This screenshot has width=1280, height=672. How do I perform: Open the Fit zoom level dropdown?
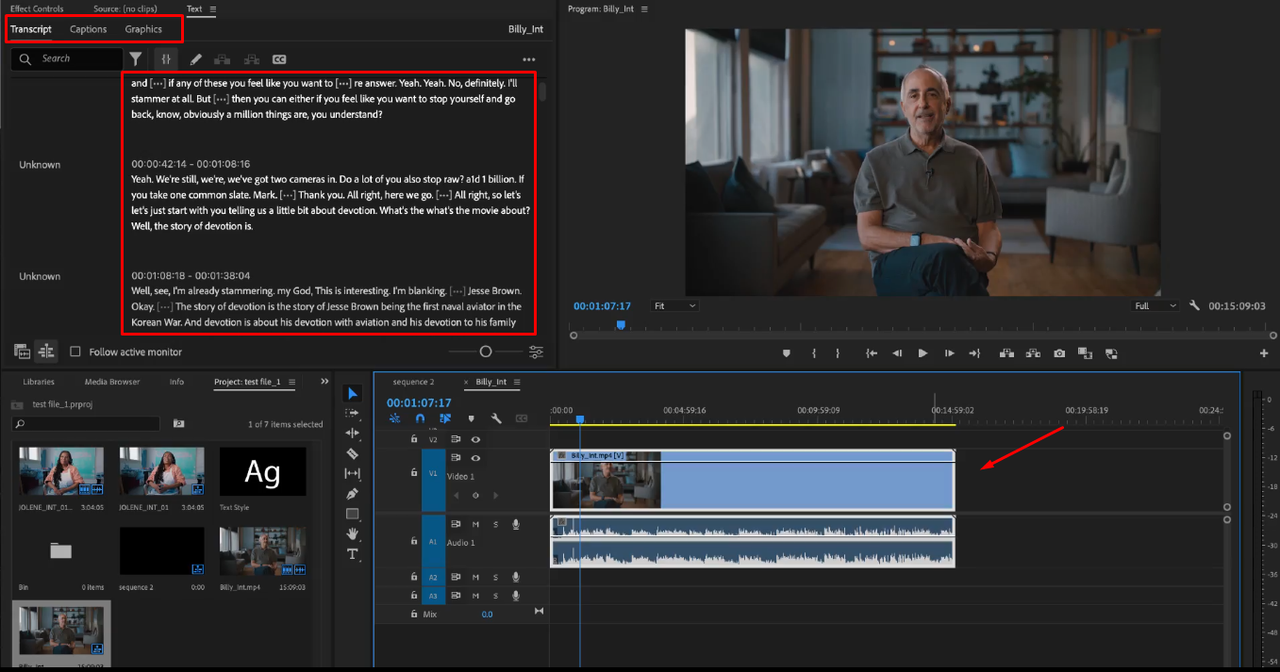674,306
